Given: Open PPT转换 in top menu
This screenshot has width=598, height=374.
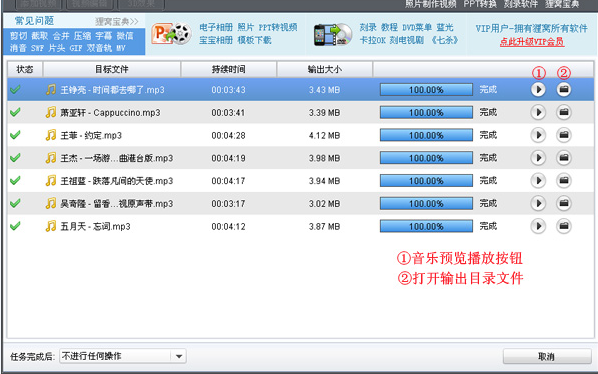Looking at the screenshot, I should (x=480, y=4).
